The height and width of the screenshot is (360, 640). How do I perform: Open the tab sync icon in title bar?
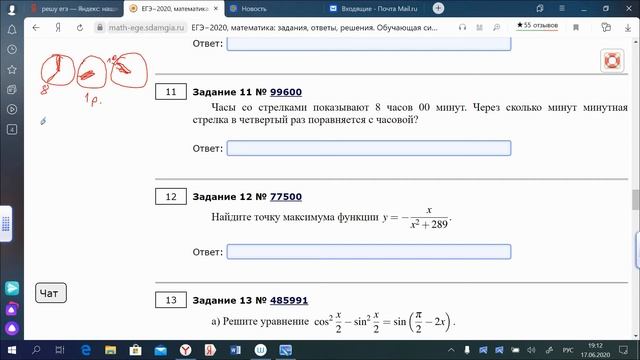(540, 8)
